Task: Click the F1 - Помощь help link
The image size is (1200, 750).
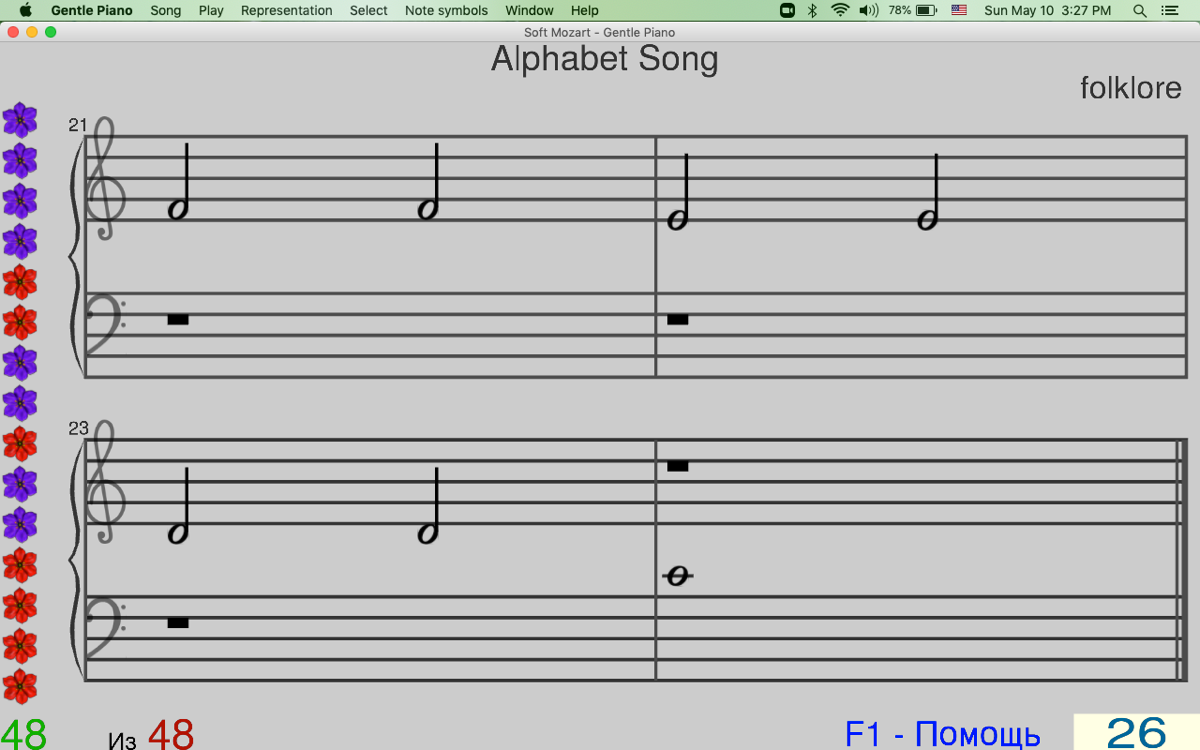Action: [942, 733]
